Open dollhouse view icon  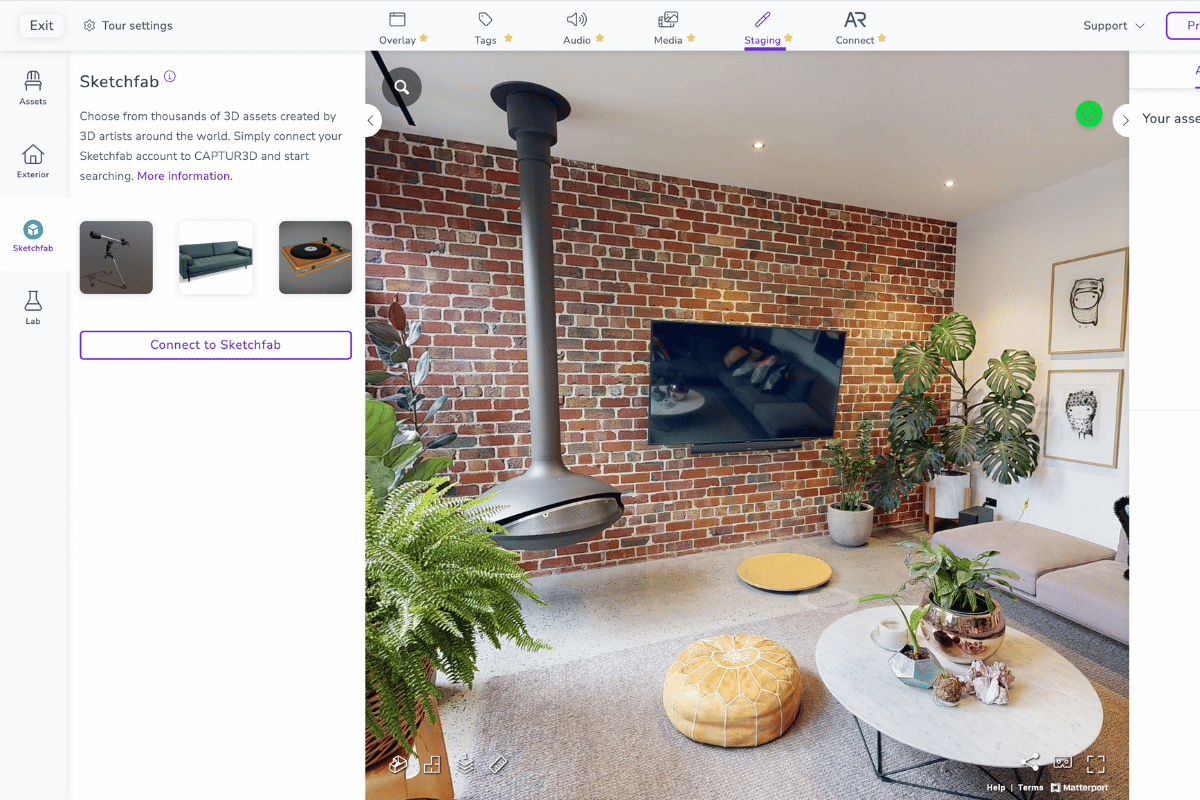click(398, 765)
